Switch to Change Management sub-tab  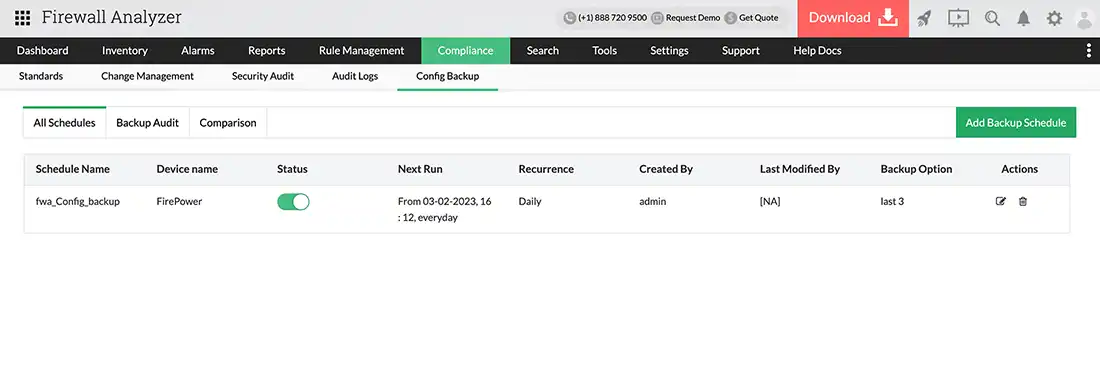(x=147, y=76)
